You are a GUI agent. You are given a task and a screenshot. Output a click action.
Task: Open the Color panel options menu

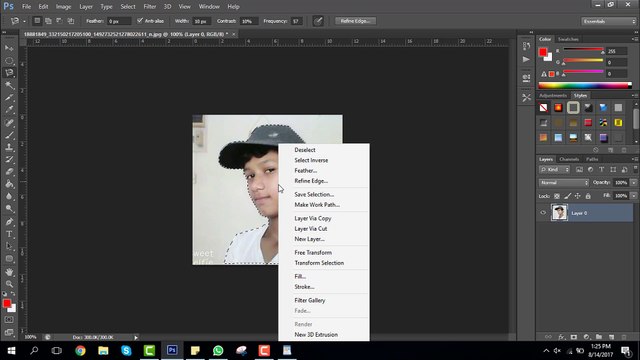click(x=634, y=39)
